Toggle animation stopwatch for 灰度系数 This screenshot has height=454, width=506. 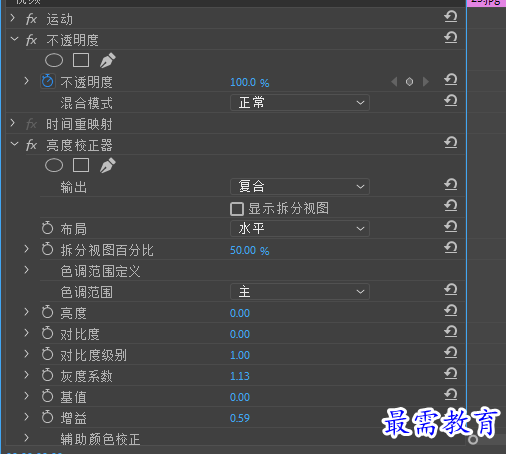point(48,375)
